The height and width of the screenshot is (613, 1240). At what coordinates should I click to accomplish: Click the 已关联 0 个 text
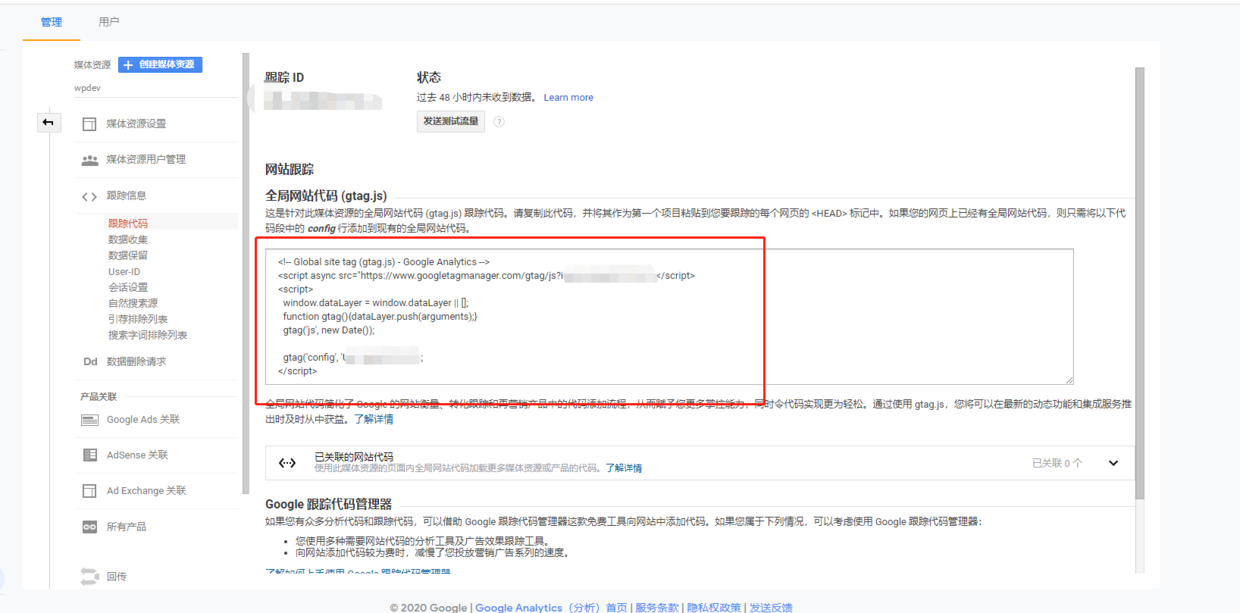point(1057,463)
